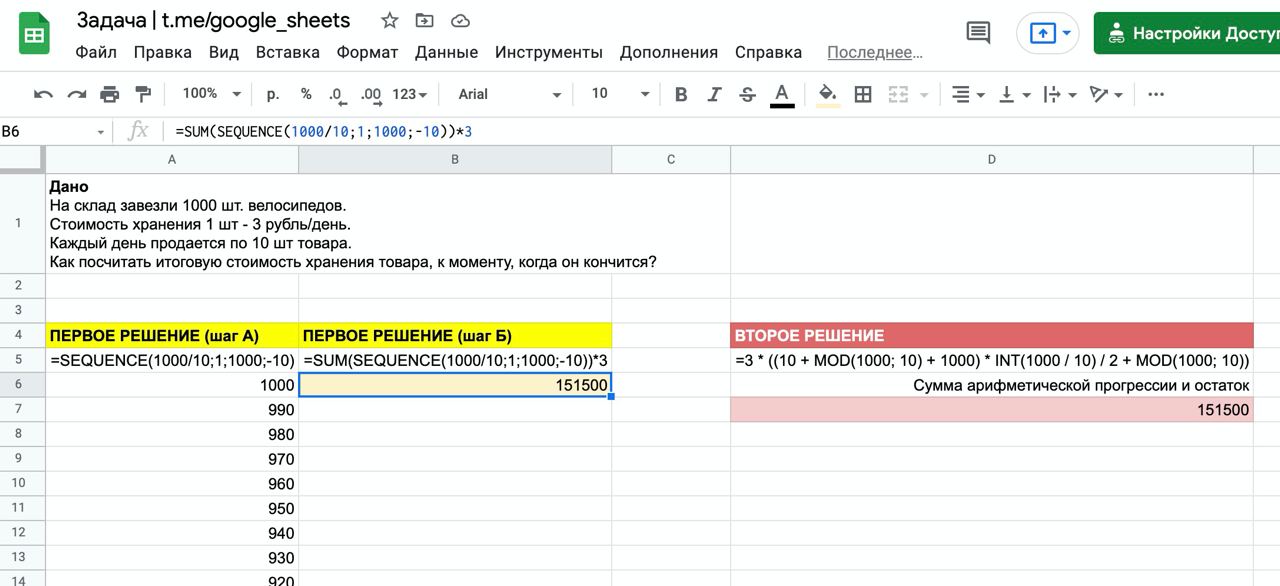Open the horizontal align dropdown
Screen dimensions: 1280x586
(968, 94)
